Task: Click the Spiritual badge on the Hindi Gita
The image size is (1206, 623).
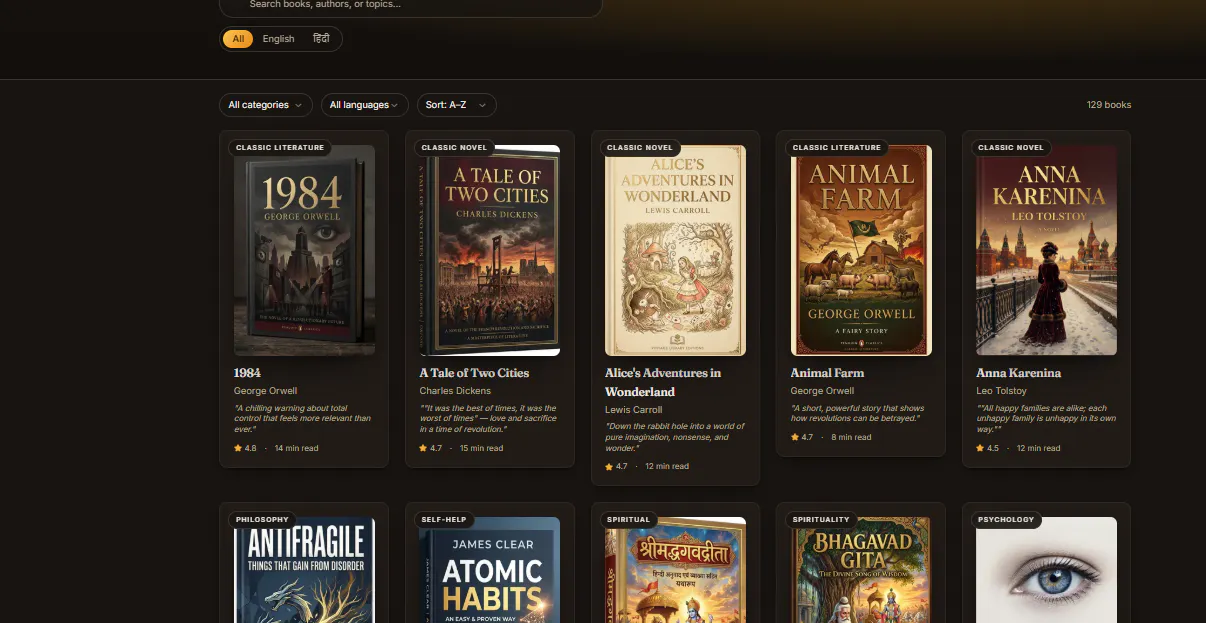Action: click(x=629, y=519)
